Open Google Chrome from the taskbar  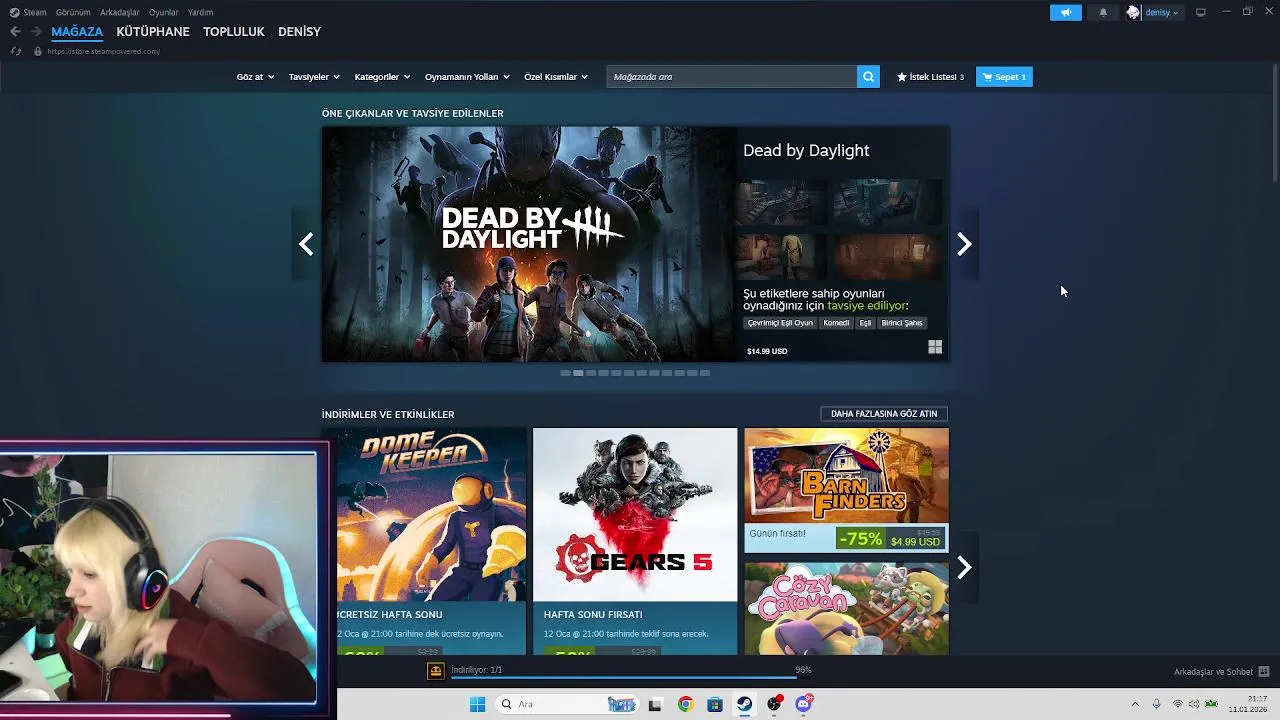(x=685, y=704)
